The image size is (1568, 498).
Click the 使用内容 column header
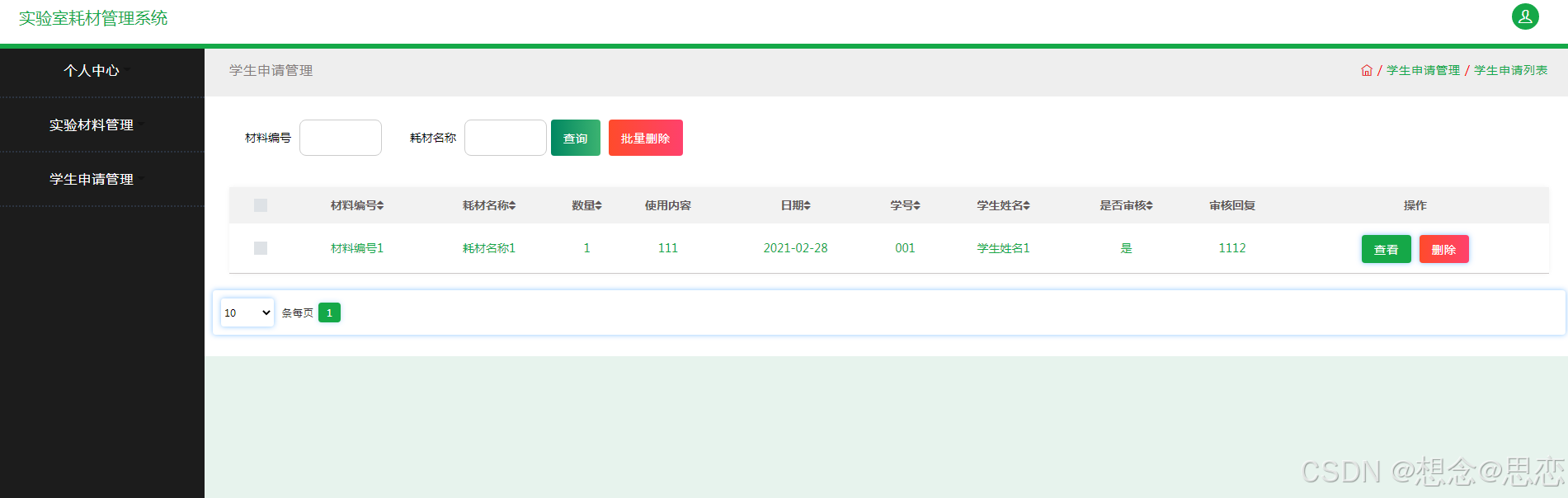click(668, 205)
